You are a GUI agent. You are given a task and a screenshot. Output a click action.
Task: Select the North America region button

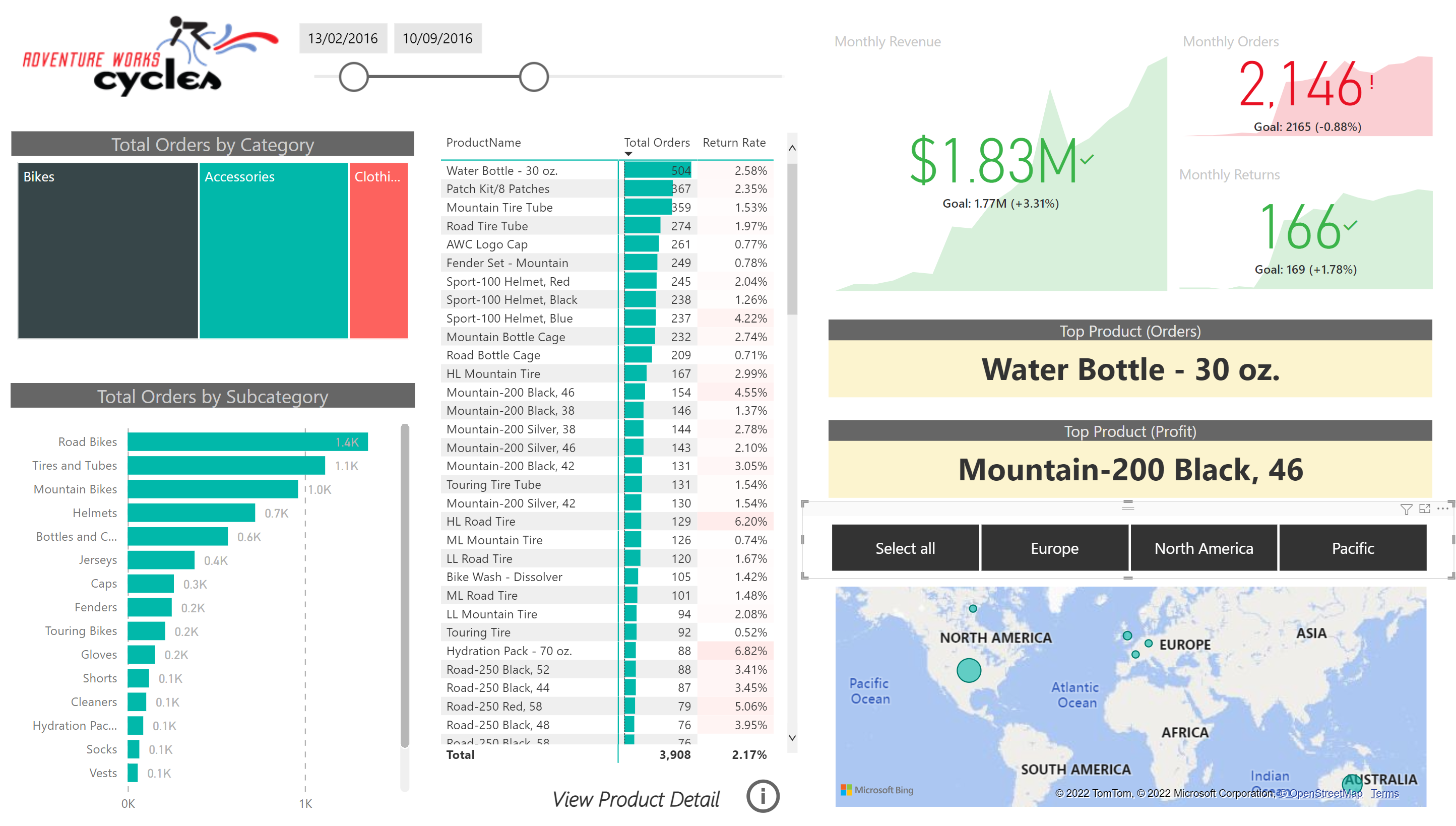click(x=1203, y=548)
